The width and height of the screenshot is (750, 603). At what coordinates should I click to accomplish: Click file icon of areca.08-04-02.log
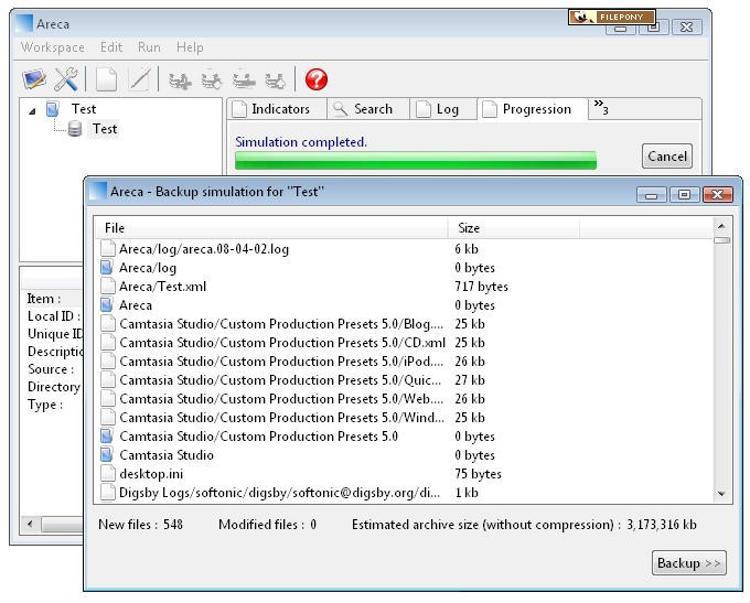tap(108, 249)
